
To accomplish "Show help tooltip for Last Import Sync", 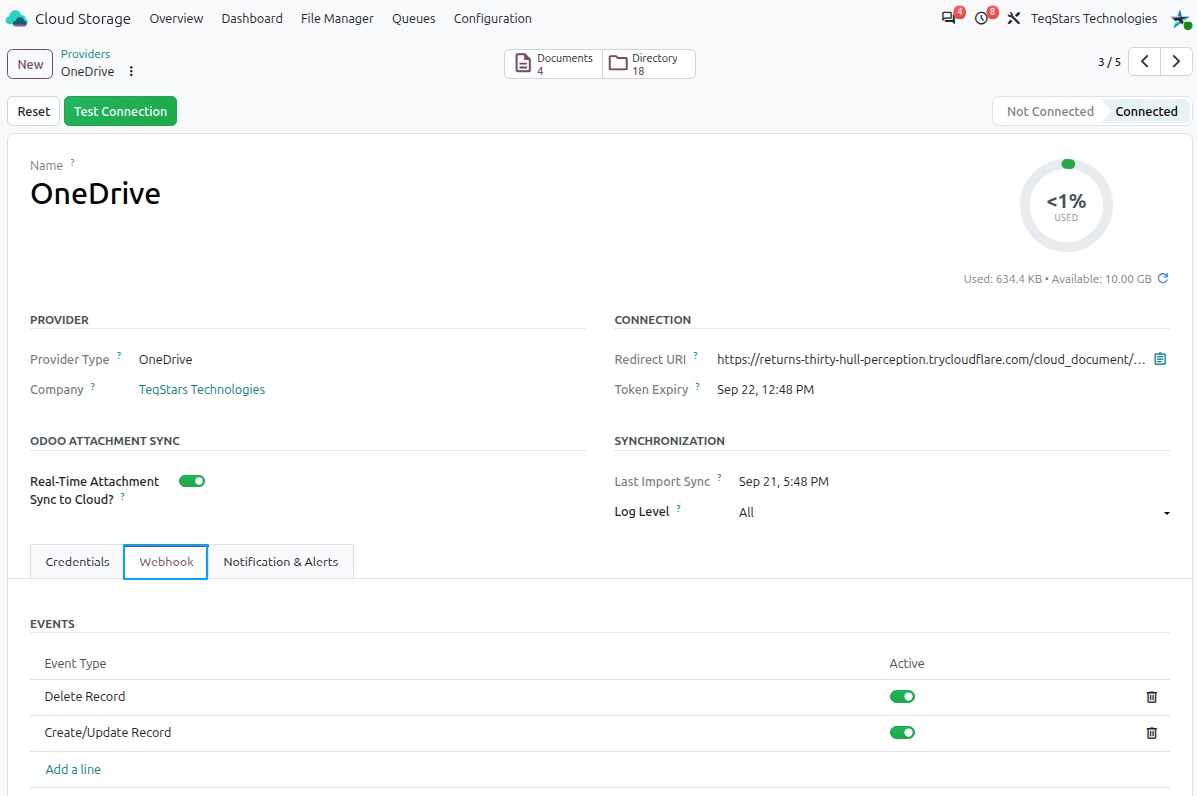I will pos(719,478).
